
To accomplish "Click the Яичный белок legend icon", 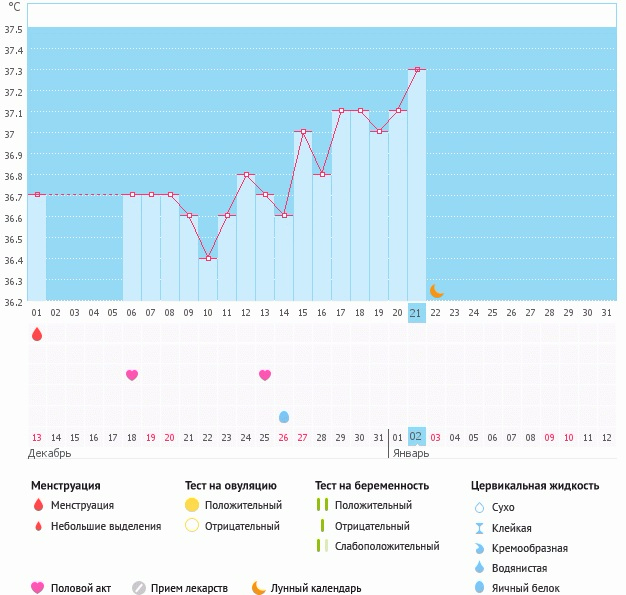I will 479,588.
